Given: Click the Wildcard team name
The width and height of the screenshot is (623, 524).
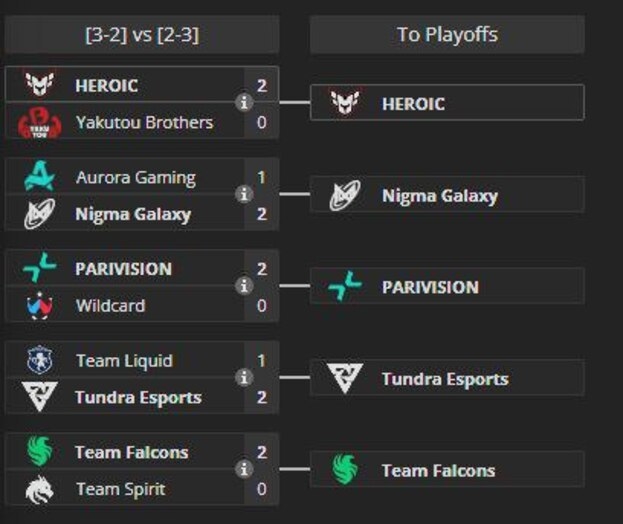Looking at the screenshot, I should click(110, 305).
